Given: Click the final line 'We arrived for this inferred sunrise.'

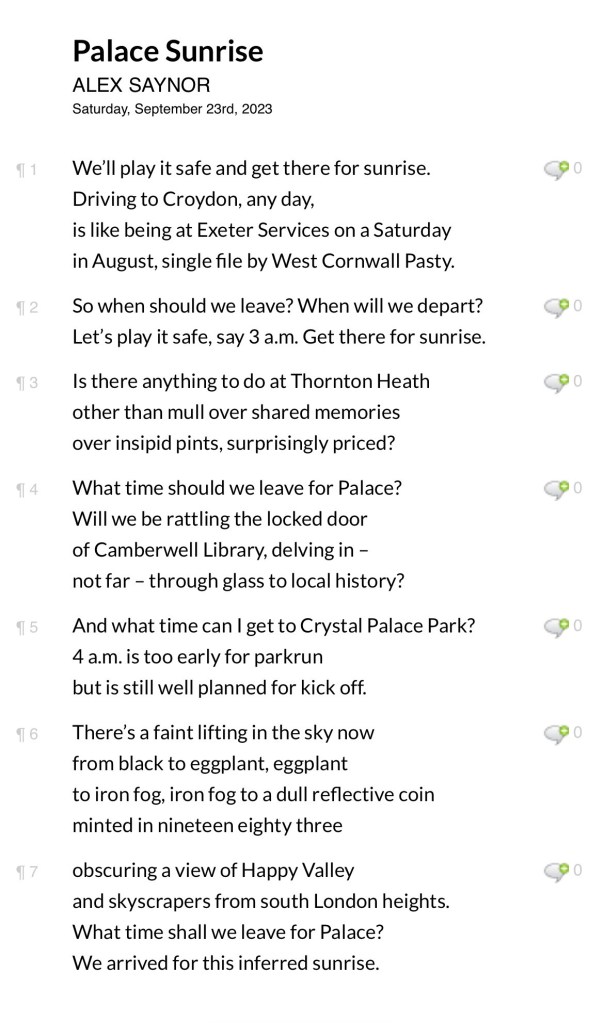Looking at the screenshot, I should 226,963.
